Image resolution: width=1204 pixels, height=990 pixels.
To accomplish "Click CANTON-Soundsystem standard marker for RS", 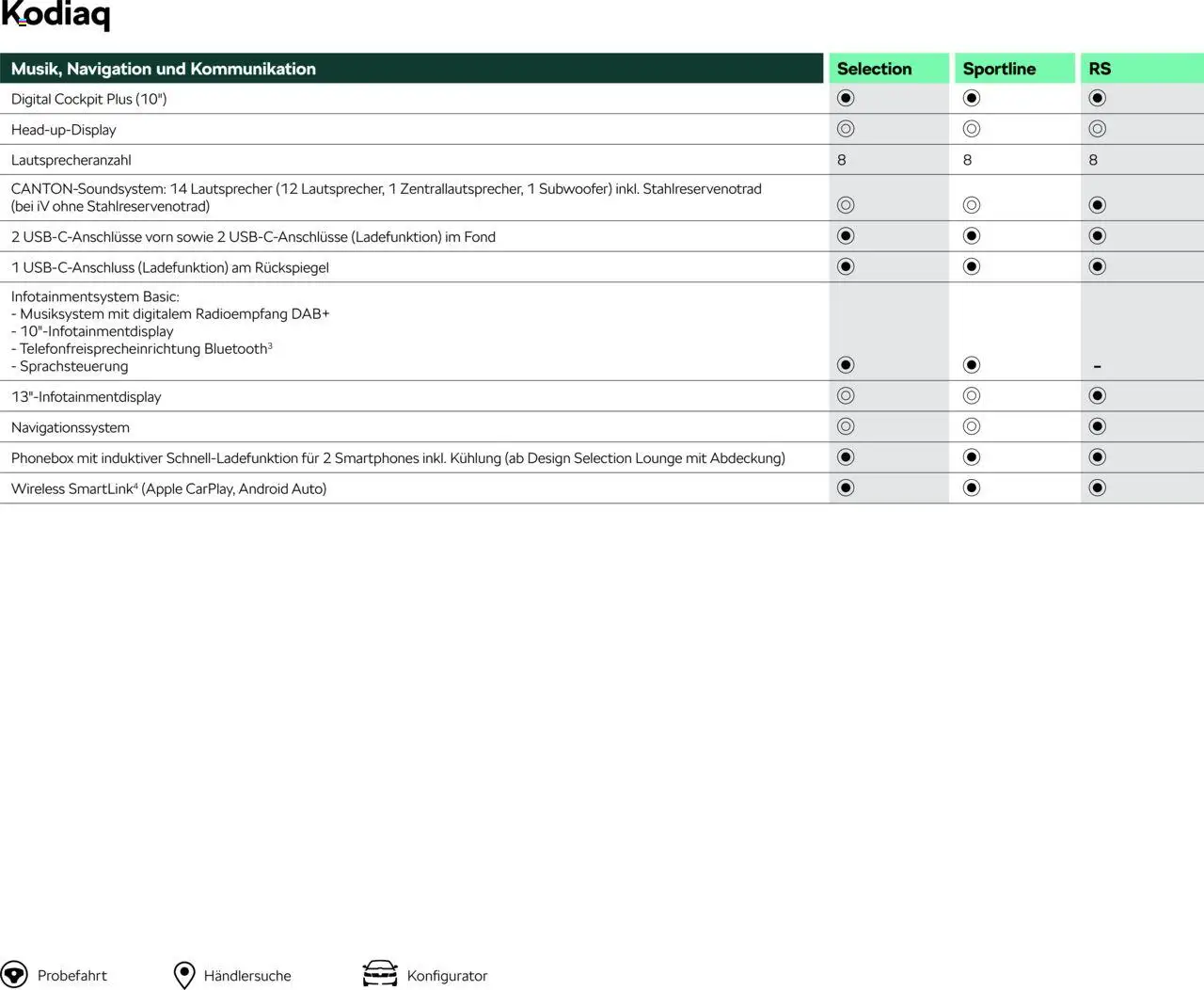I will 1097,205.
